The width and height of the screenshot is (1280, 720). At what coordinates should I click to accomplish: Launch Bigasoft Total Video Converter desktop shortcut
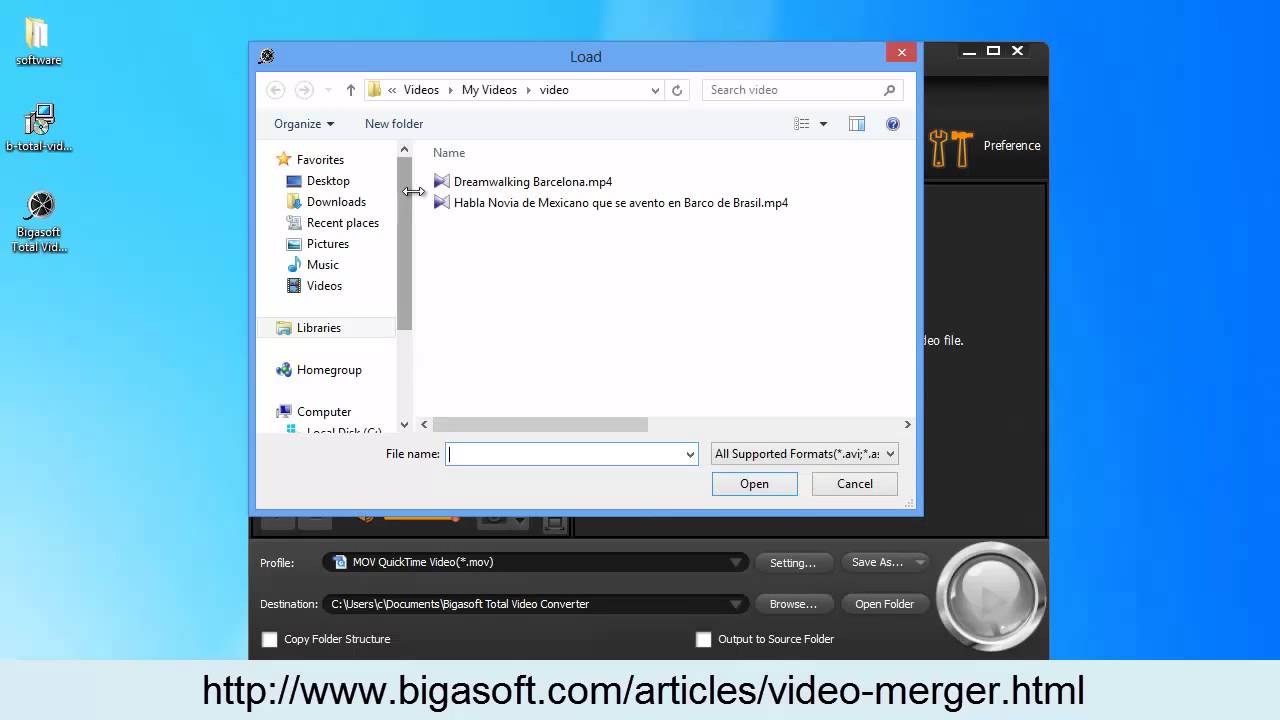tap(39, 221)
